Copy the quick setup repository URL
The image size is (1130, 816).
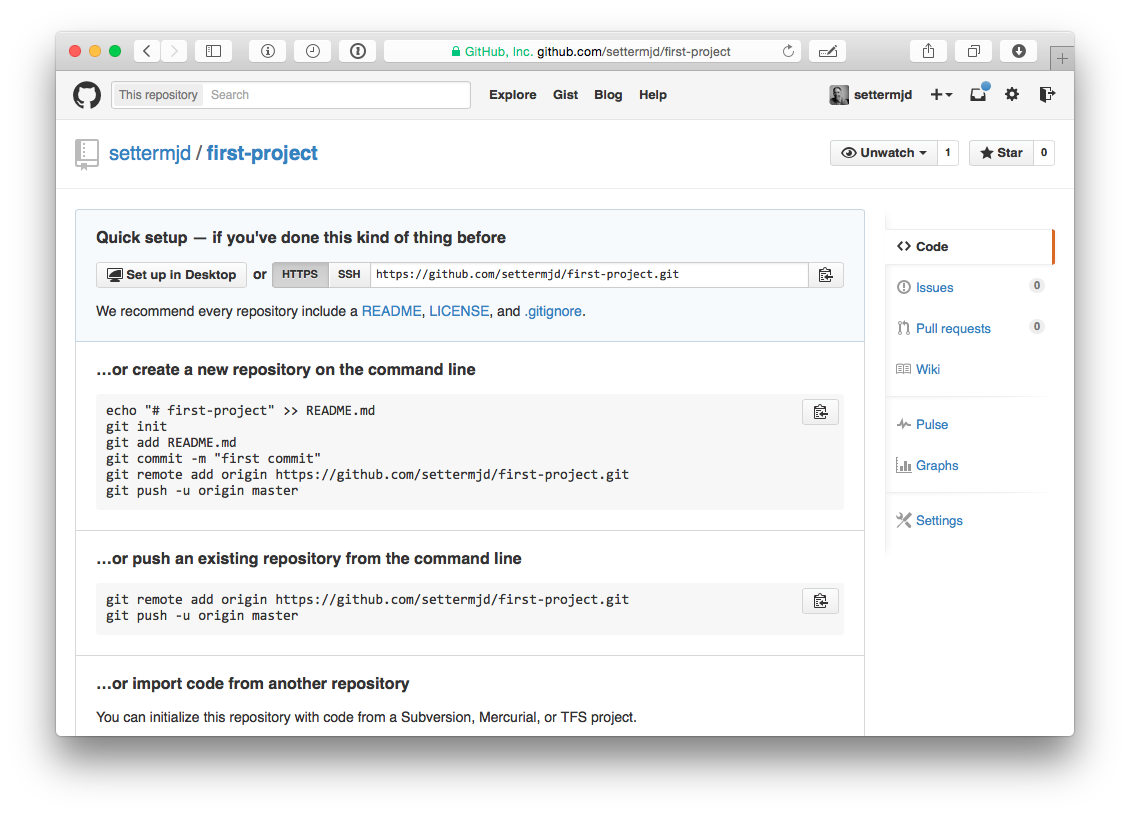click(x=826, y=274)
